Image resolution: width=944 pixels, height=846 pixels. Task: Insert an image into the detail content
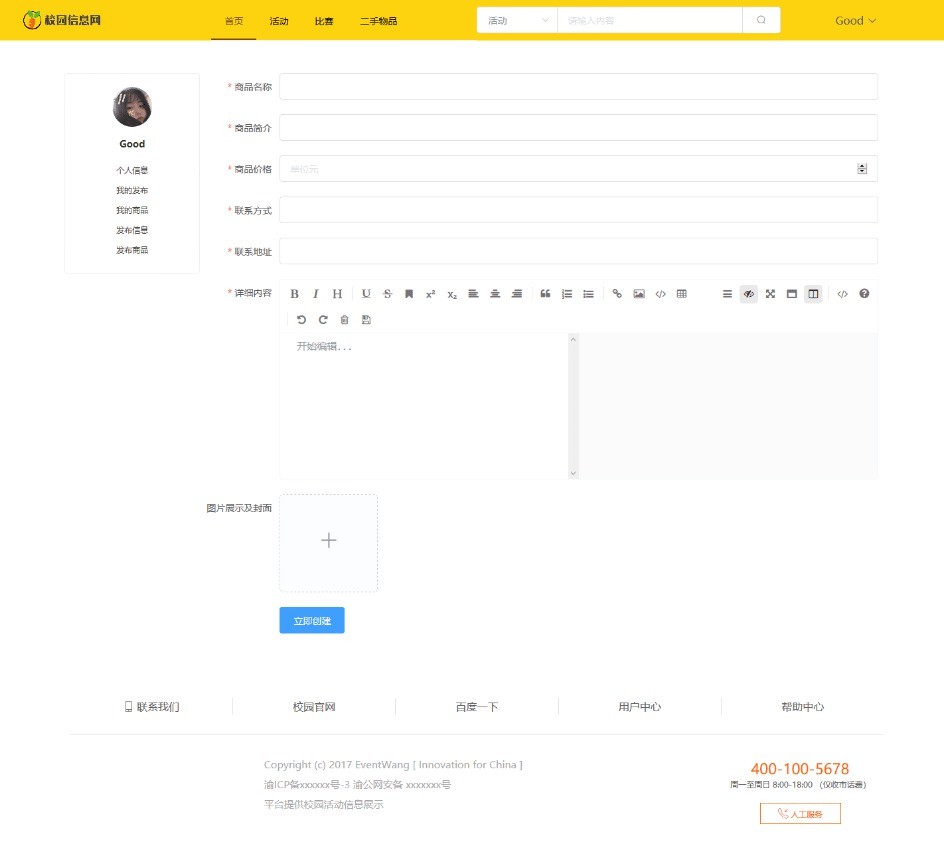click(638, 293)
